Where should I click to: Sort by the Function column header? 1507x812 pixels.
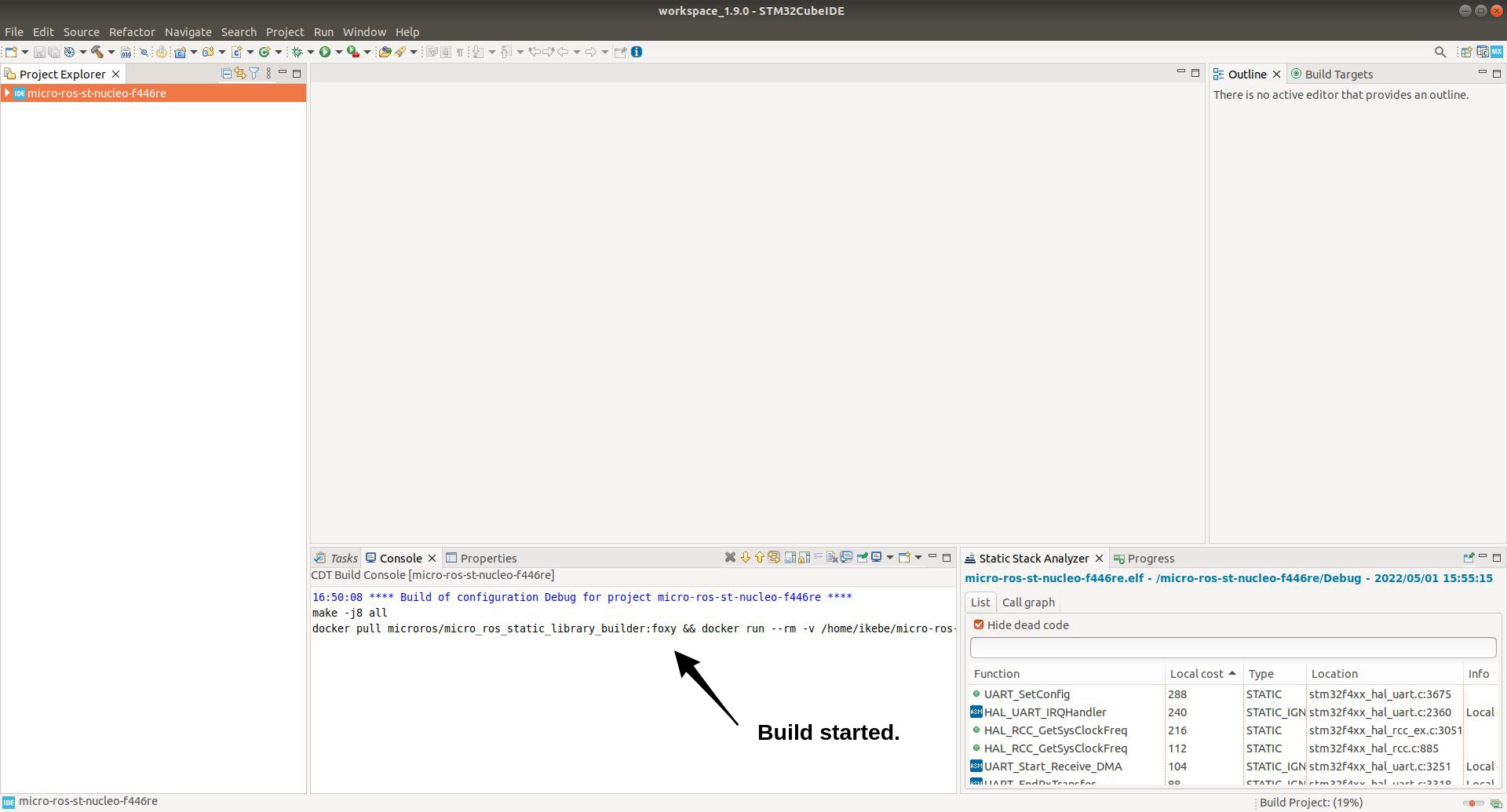coord(1066,674)
